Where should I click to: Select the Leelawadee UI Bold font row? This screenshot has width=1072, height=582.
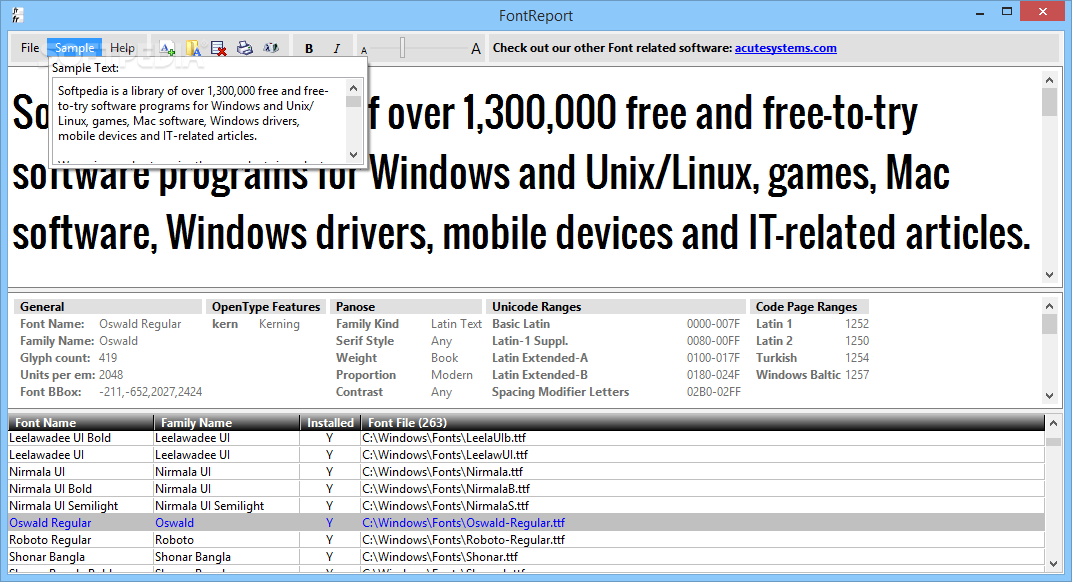pyautogui.click(x=526, y=438)
